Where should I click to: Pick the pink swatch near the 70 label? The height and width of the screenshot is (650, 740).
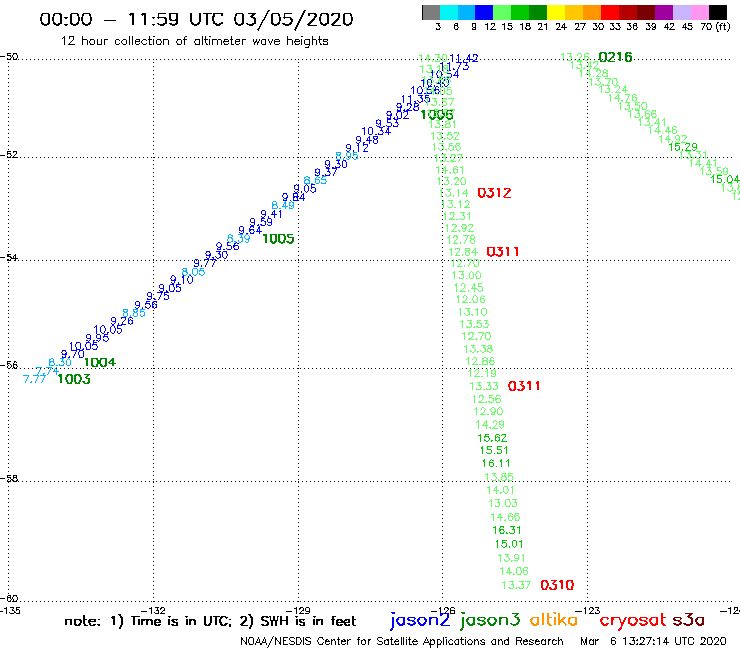pyautogui.click(x=700, y=13)
